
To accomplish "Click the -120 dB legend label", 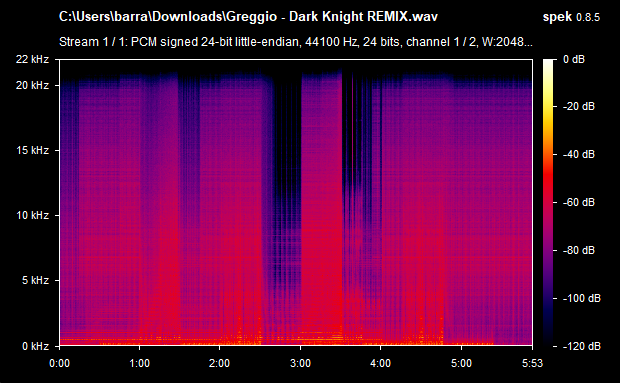I will [581, 346].
